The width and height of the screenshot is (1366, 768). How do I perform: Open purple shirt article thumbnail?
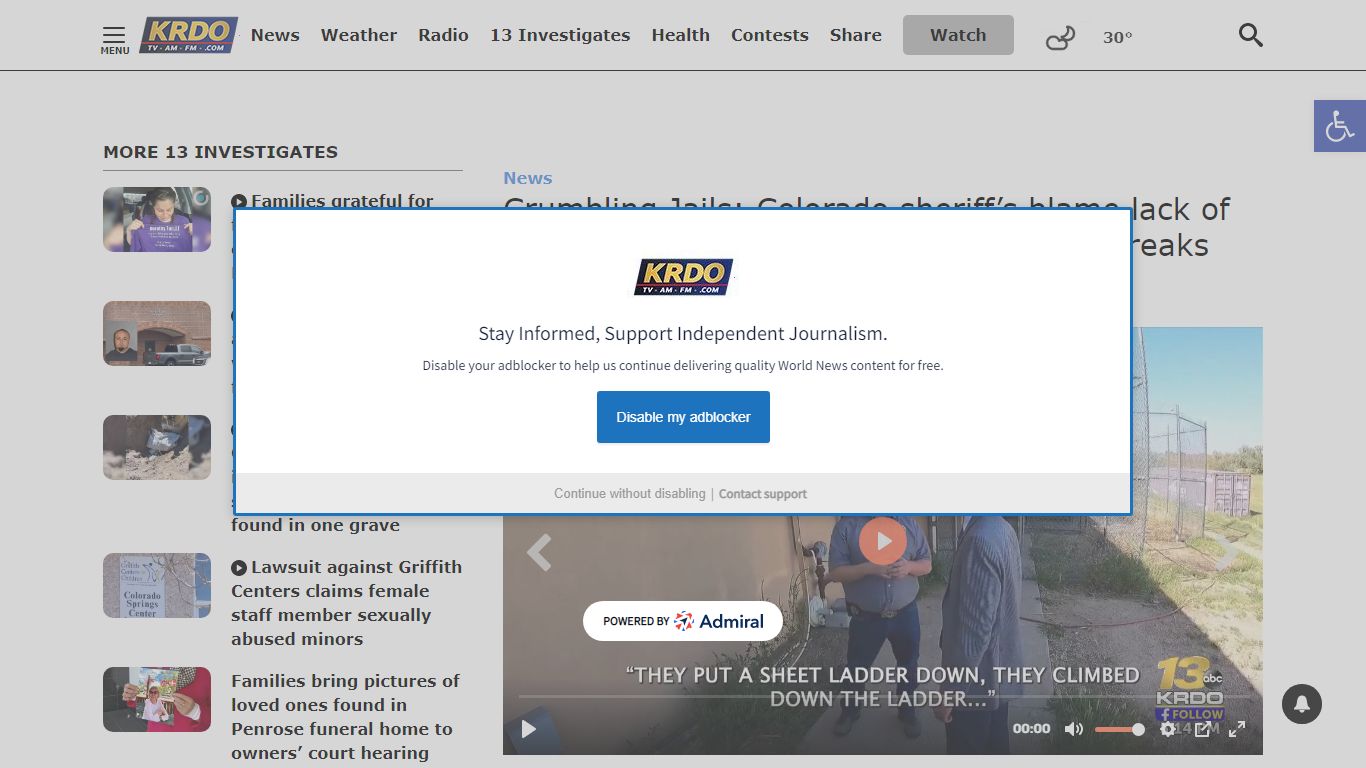click(157, 219)
